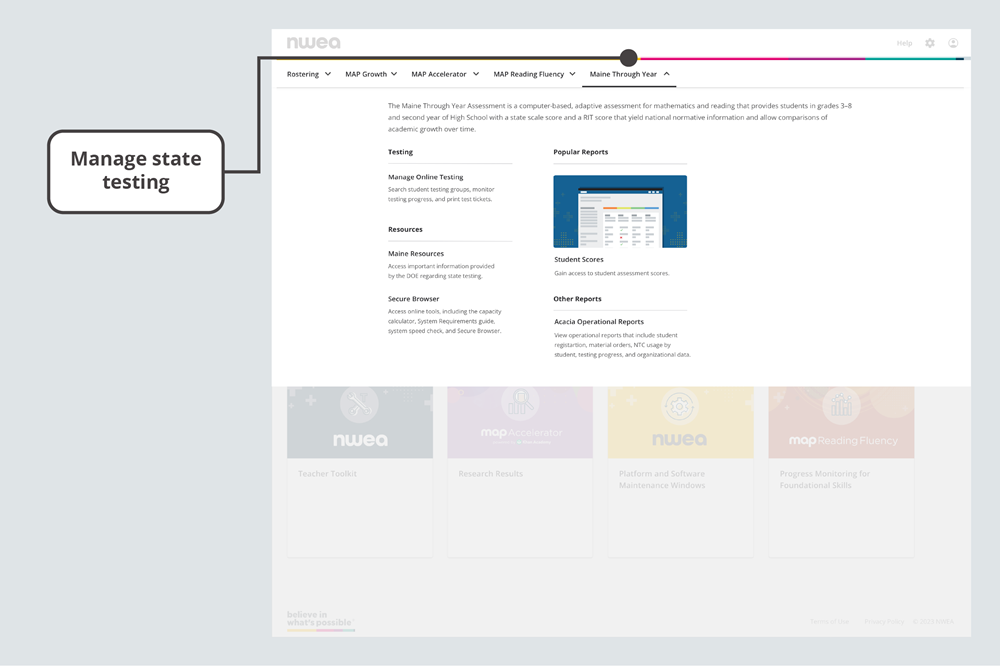Open the MAP Accelerator dropdown
Image resolution: width=1000 pixels, height=666 pixels.
[x=445, y=74]
